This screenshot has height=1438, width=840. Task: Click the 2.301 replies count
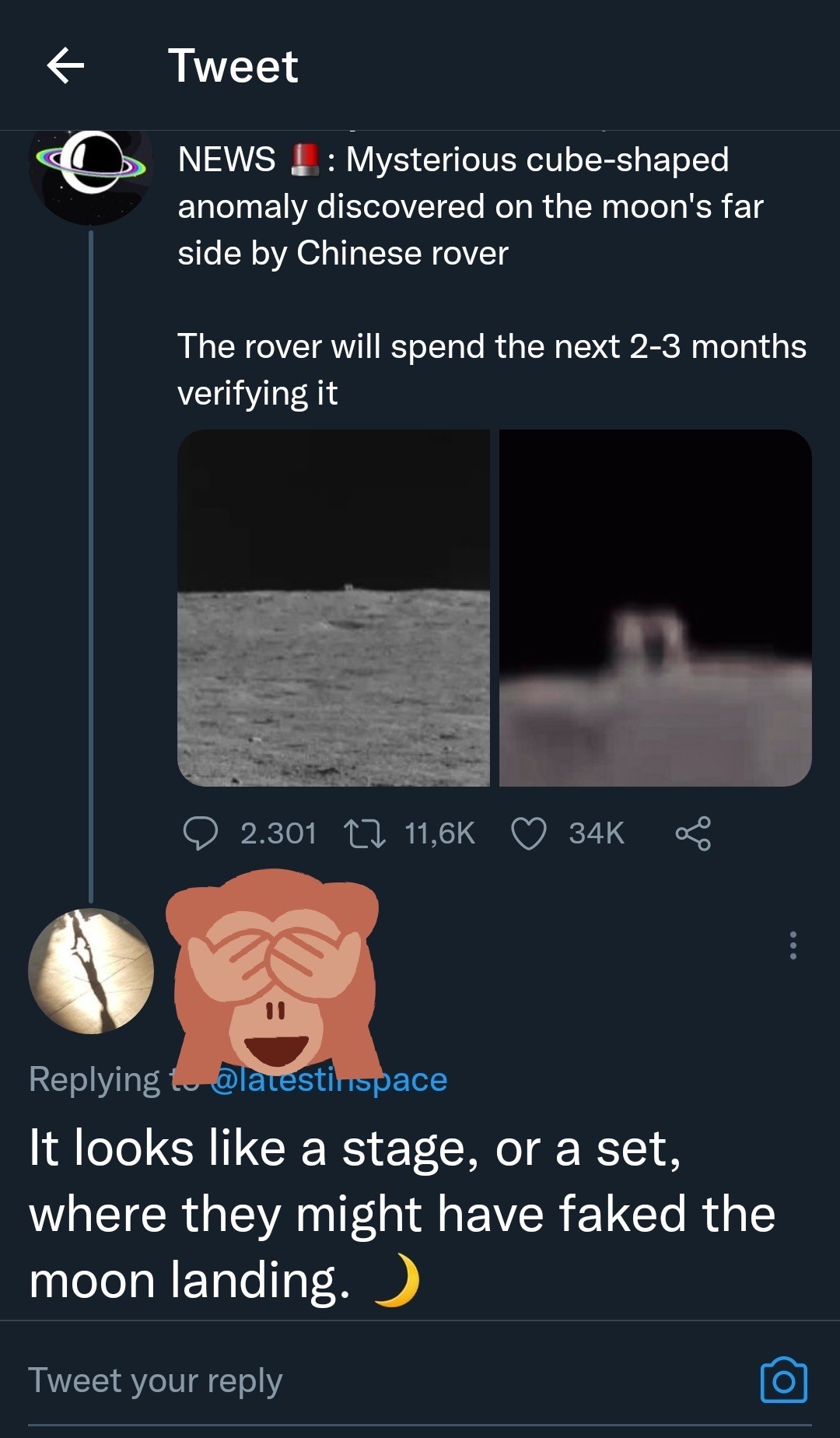point(278,833)
